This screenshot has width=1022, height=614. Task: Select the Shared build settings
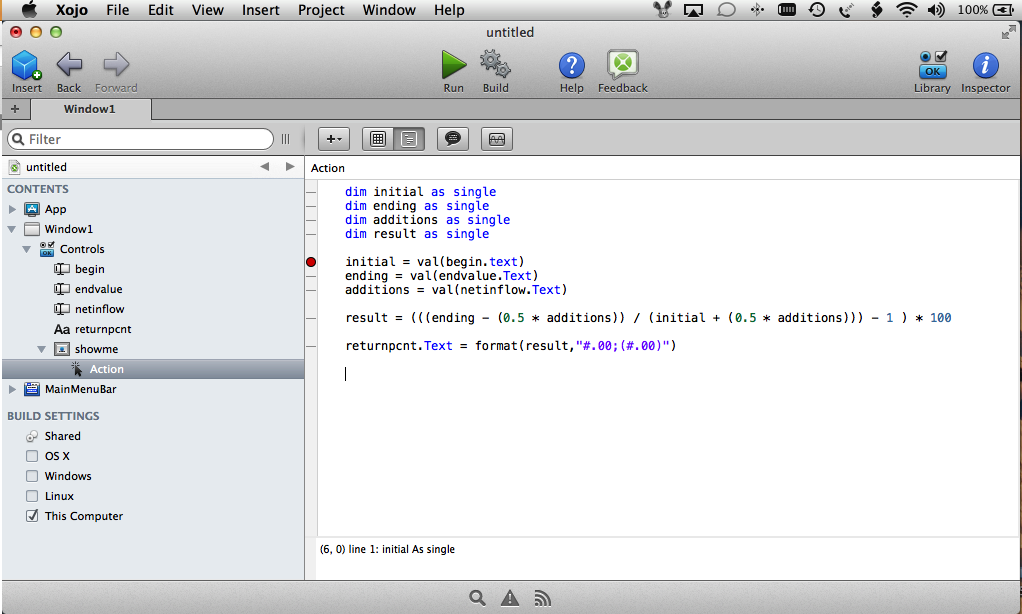(63, 436)
